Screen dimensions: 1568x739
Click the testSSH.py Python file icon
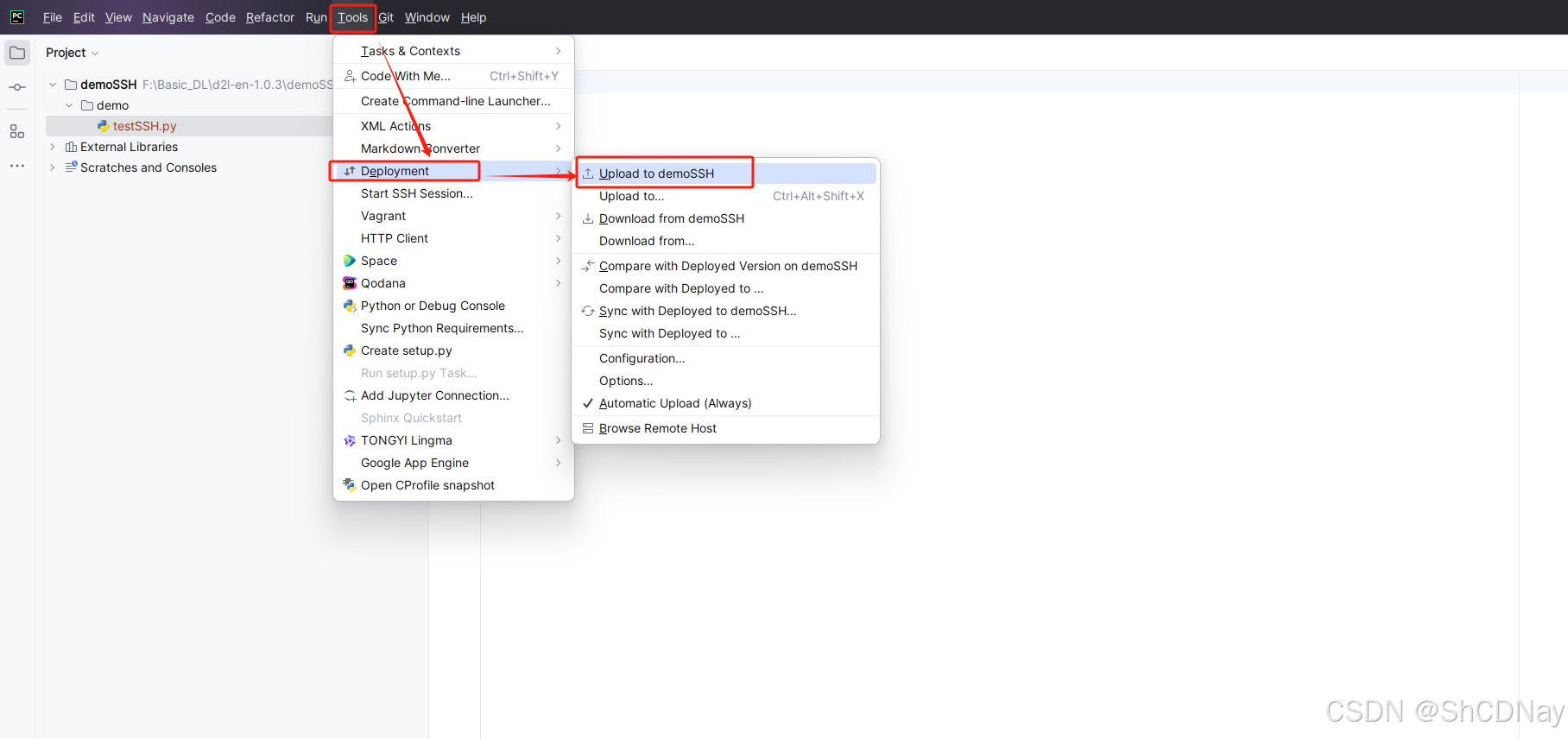pos(104,126)
